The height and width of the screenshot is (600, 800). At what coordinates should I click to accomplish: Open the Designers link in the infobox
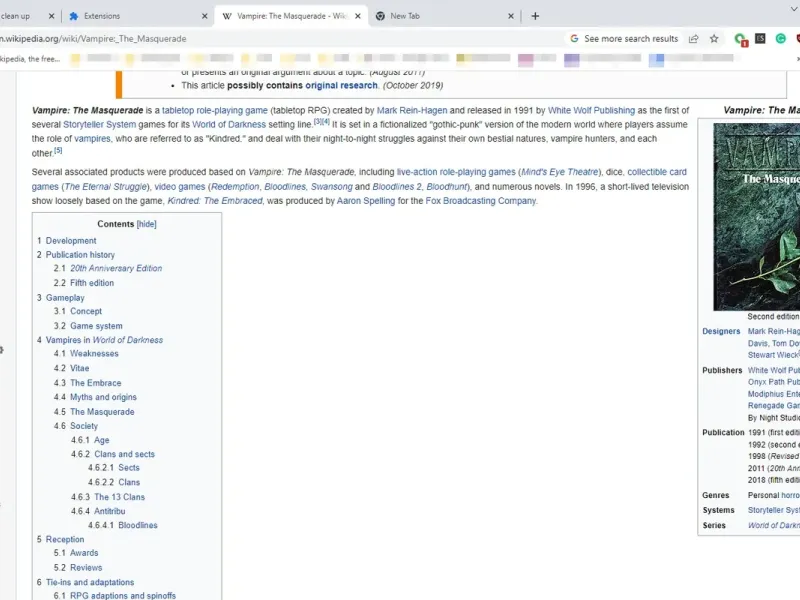tap(721, 332)
